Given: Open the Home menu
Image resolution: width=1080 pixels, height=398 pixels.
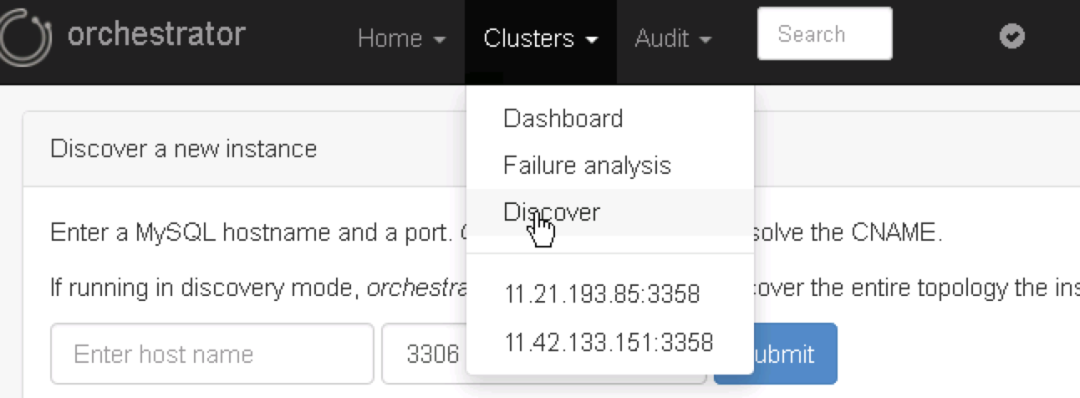Looking at the screenshot, I should pos(402,39).
